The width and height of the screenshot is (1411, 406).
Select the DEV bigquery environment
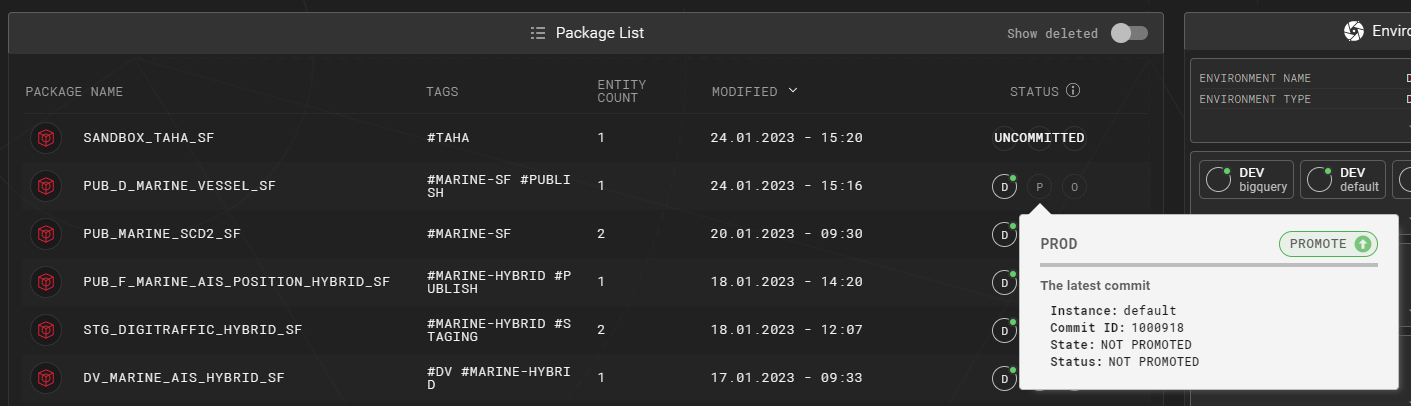coord(1246,180)
